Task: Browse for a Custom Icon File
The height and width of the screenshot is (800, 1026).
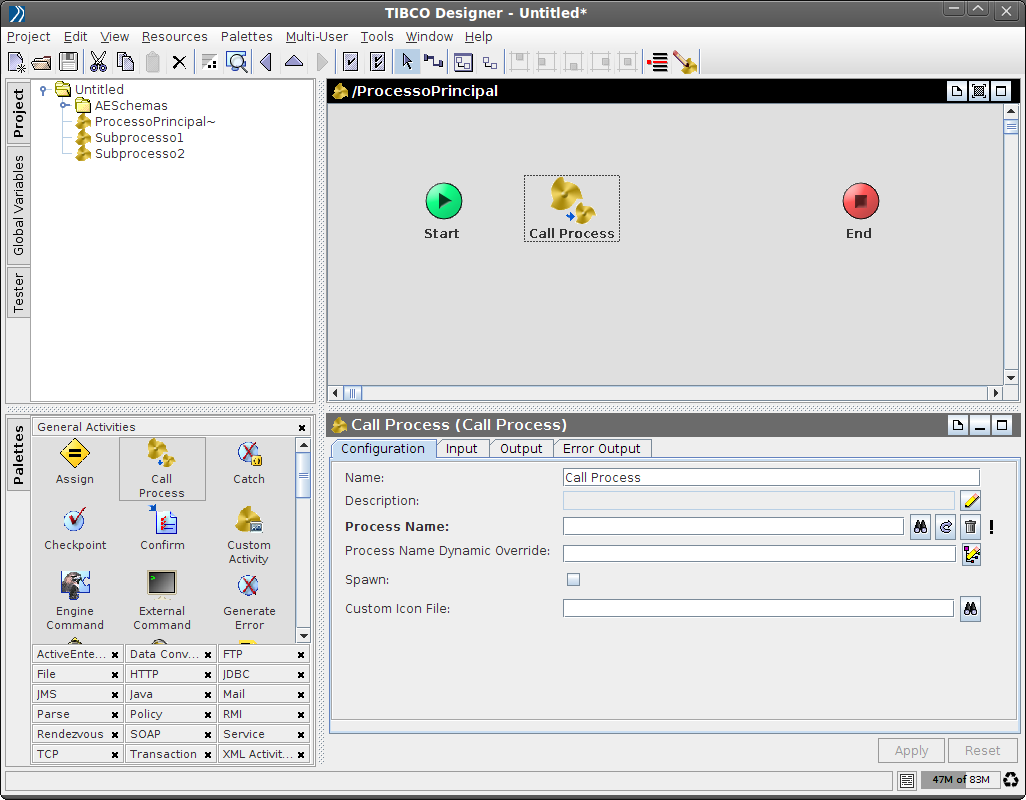Action: click(970, 609)
